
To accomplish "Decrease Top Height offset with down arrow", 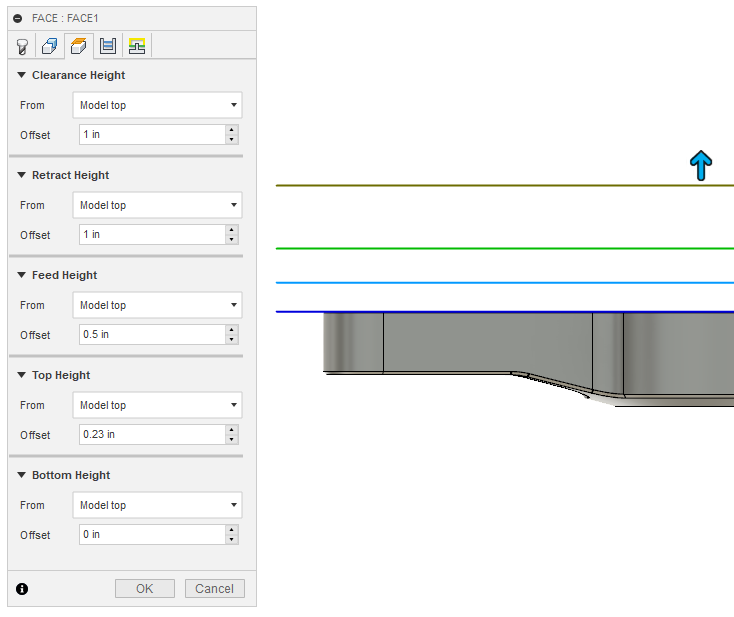I will click(x=232, y=440).
